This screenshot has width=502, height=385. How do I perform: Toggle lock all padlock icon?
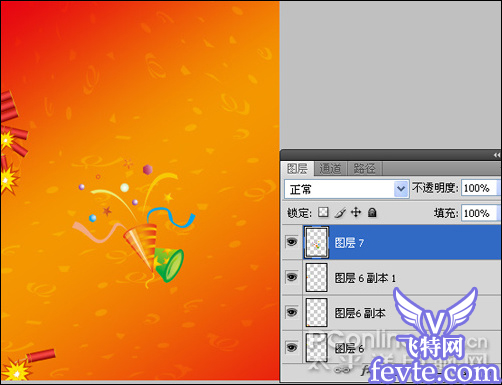point(372,212)
